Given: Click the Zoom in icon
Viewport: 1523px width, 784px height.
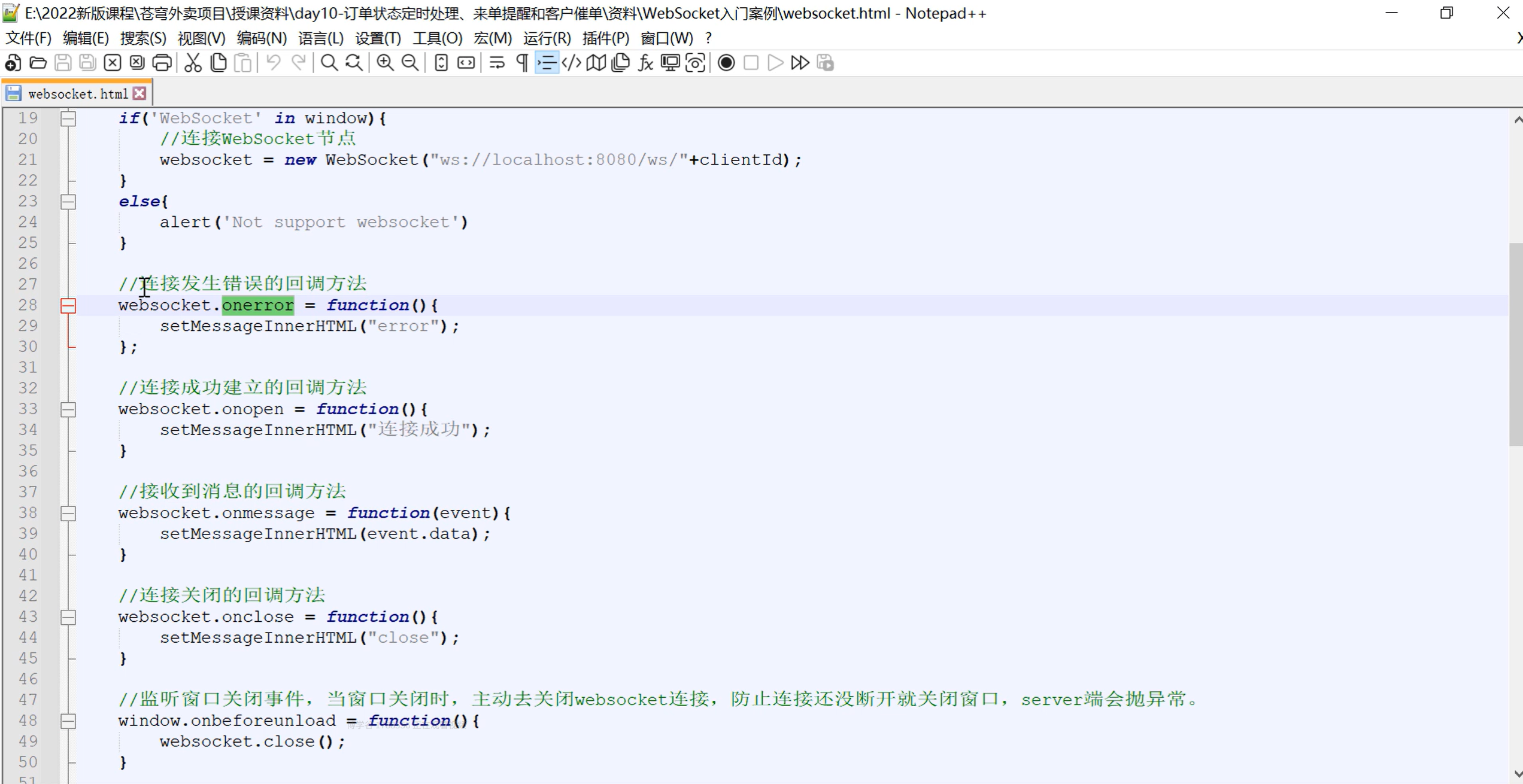Looking at the screenshot, I should [385, 63].
